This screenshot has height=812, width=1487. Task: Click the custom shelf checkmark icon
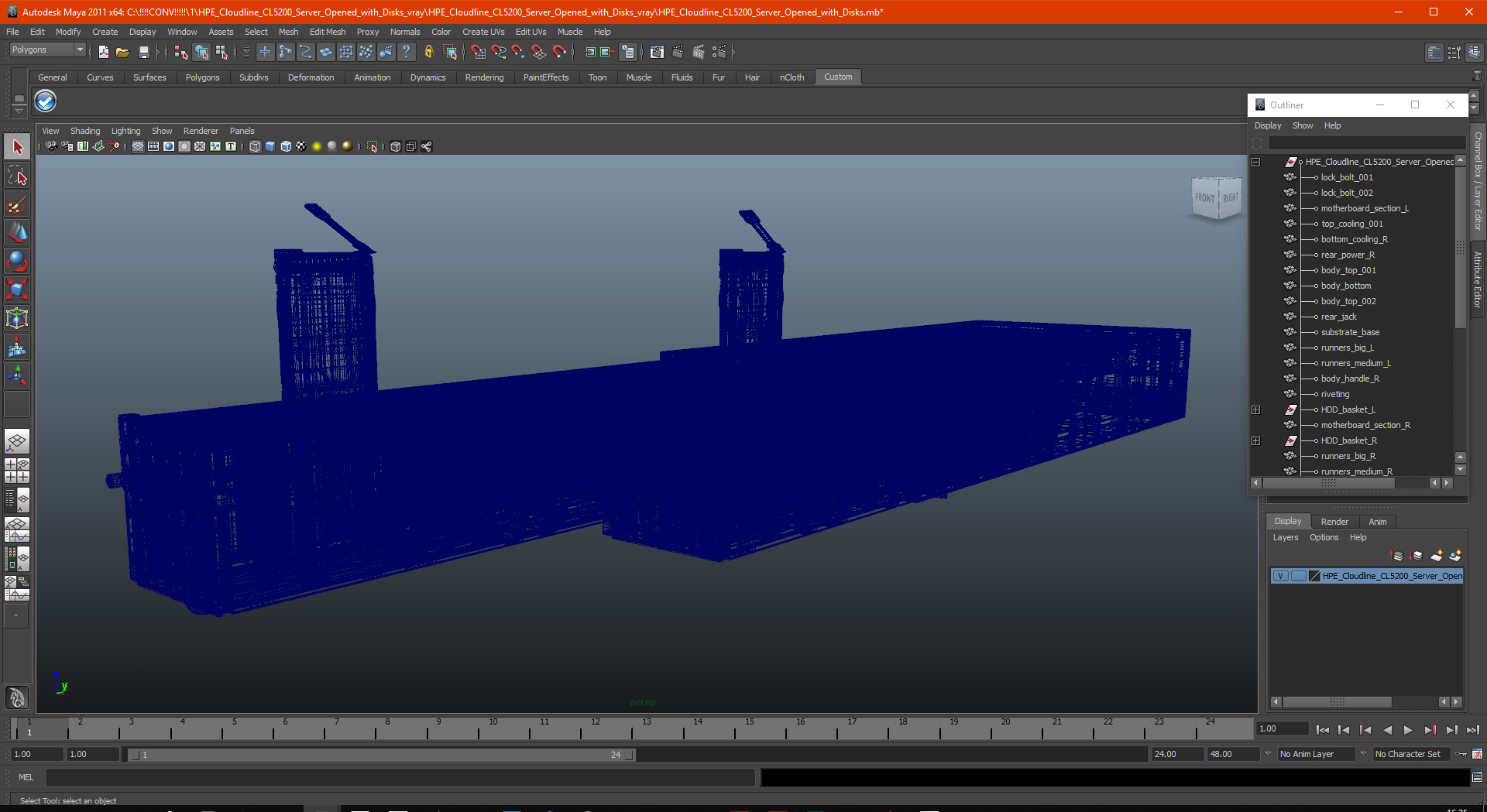tap(46, 101)
